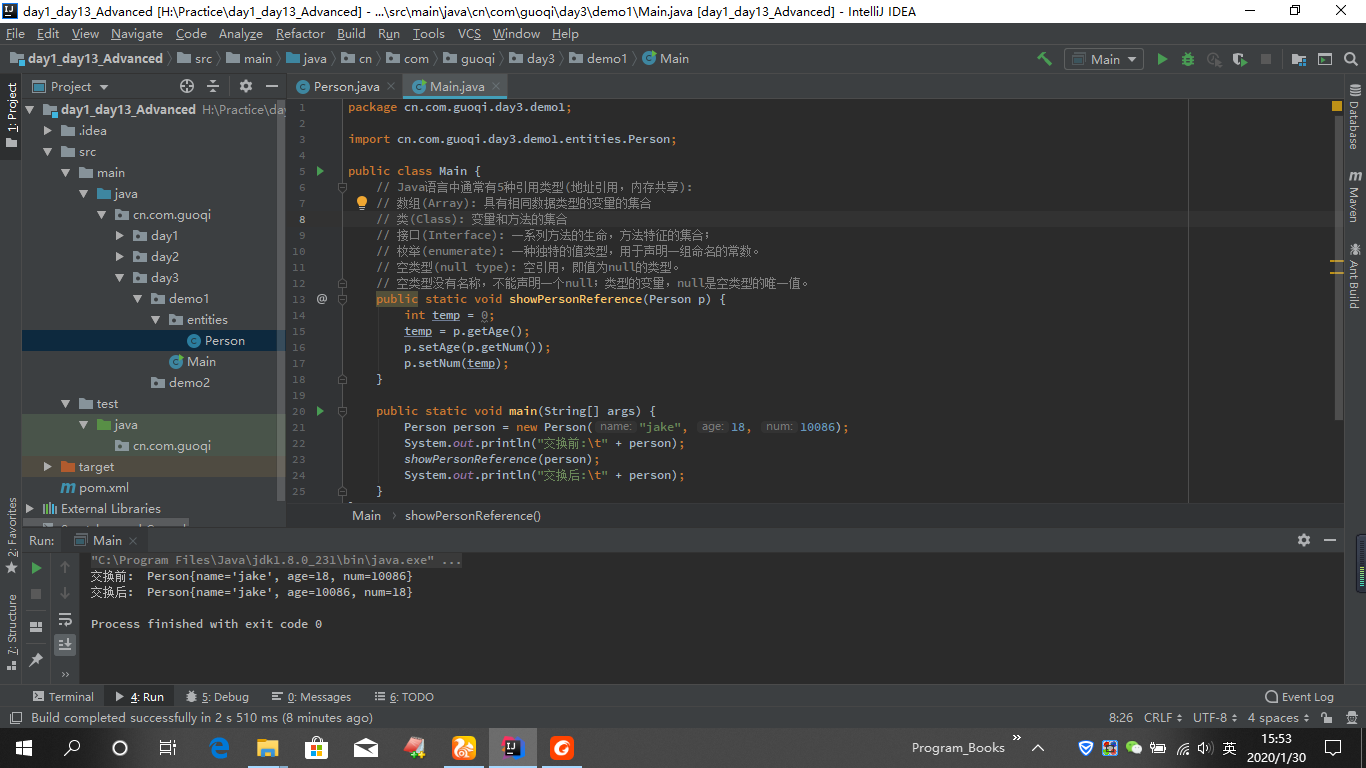Toggle the Maven tool window
The height and width of the screenshot is (768, 1366).
point(1355,196)
